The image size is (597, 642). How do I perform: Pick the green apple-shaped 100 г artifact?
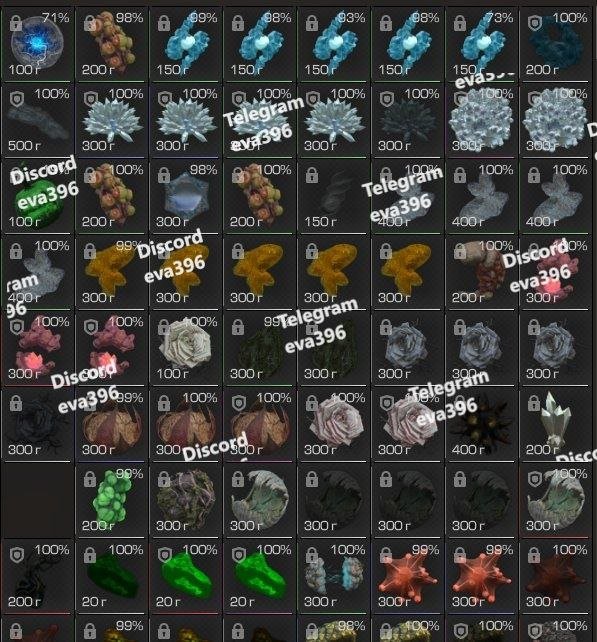point(37,196)
